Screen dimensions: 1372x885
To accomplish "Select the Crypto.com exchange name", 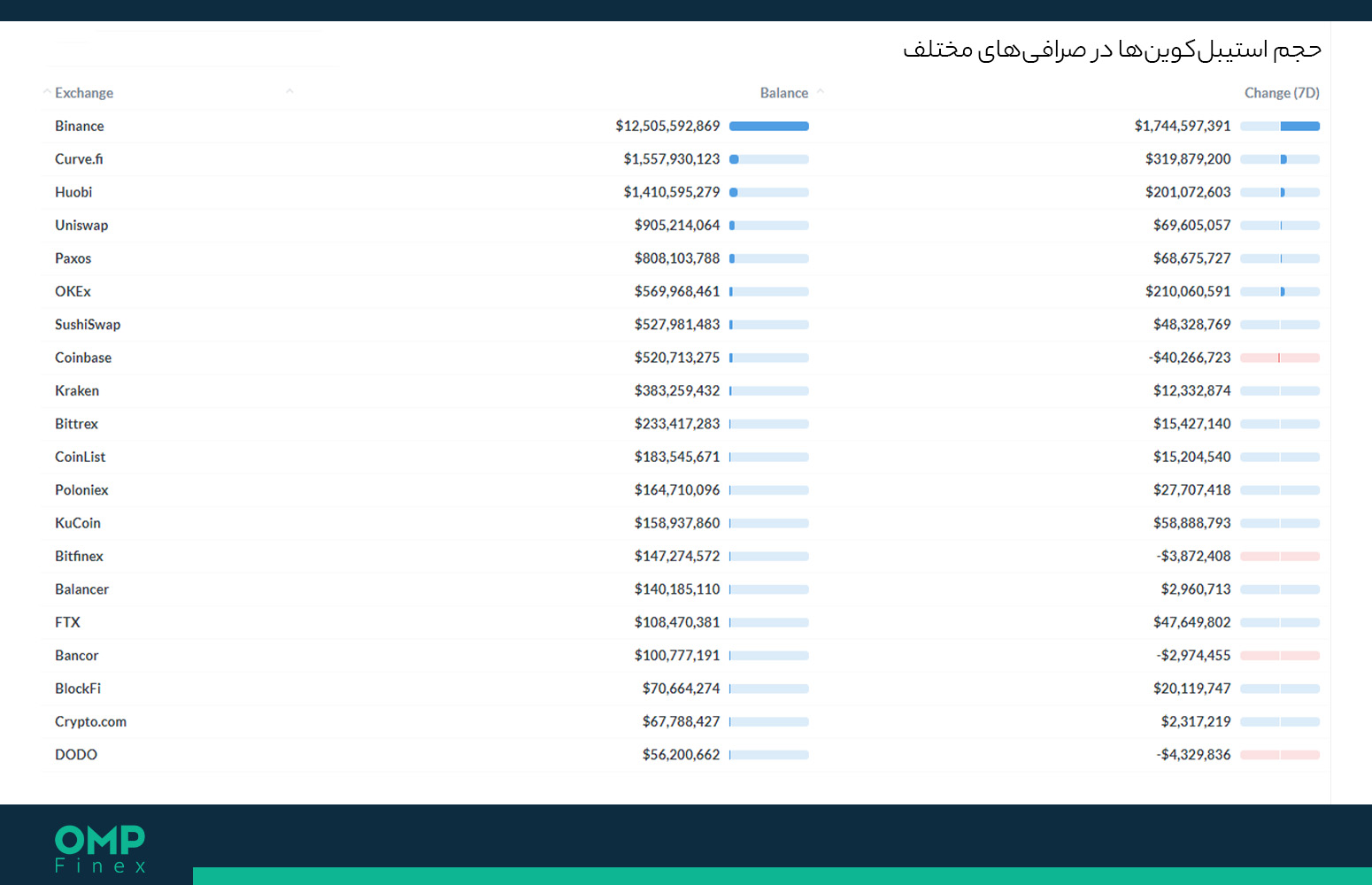I will point(90,722).
